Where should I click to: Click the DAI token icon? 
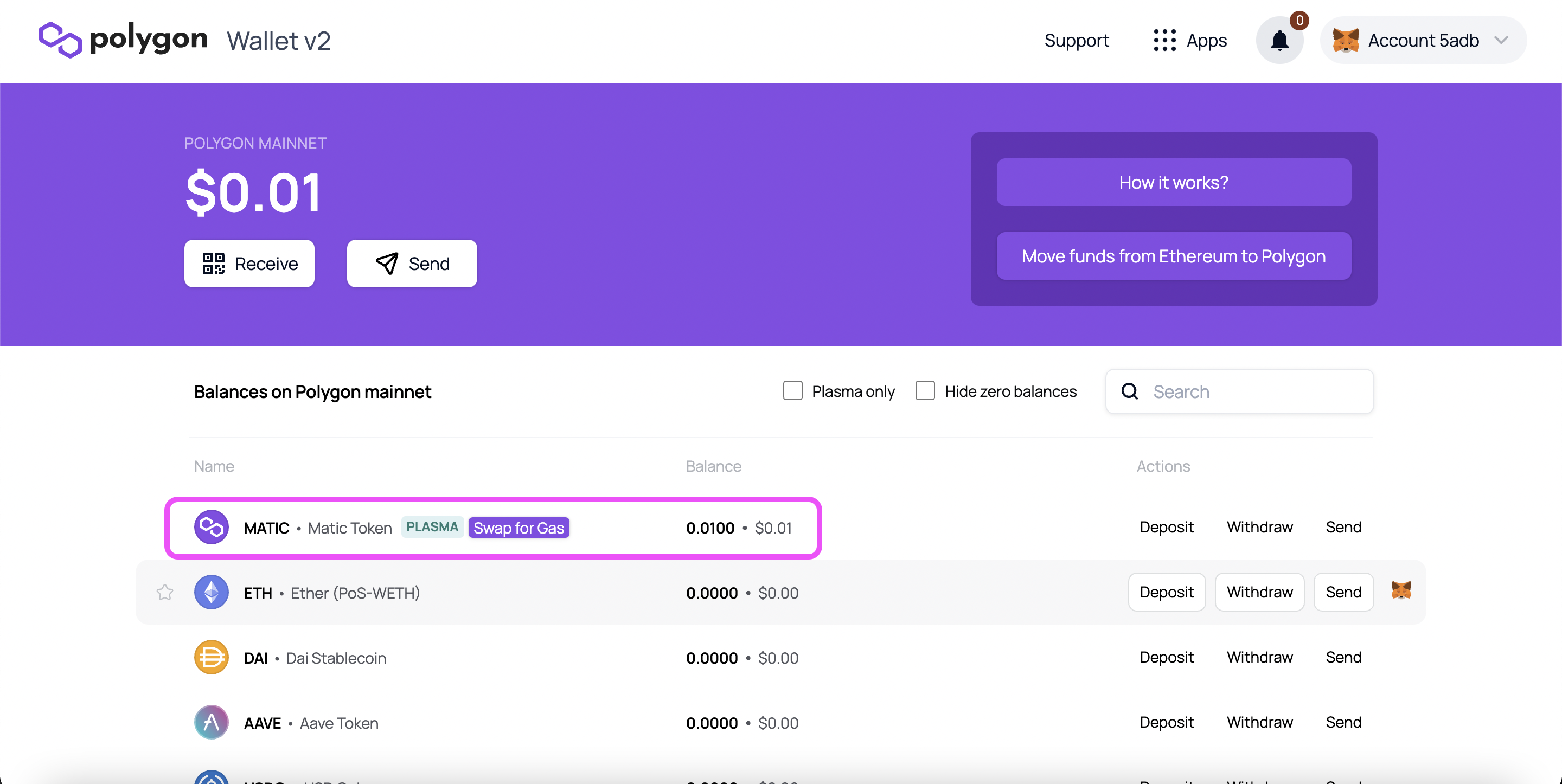click(x=211, y=657)
